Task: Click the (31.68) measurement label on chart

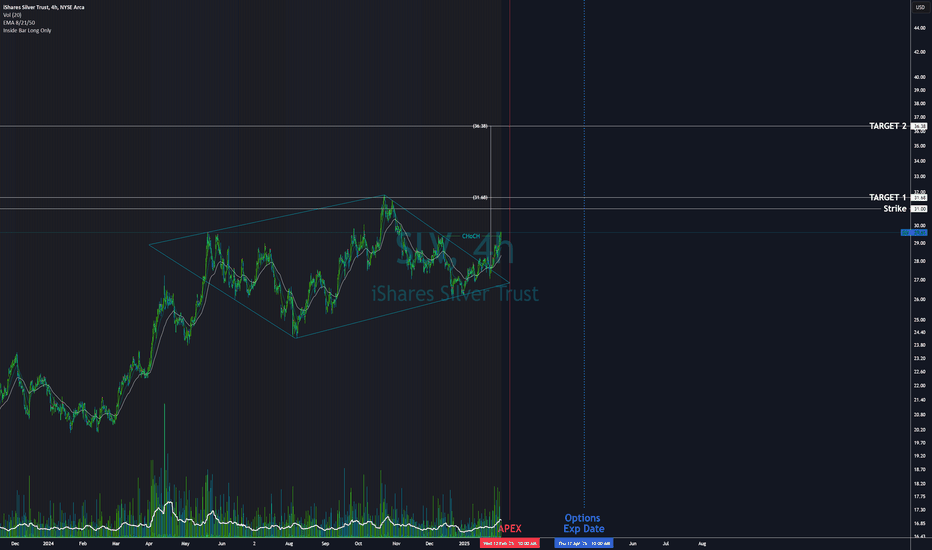Action: tap(480, 197)
